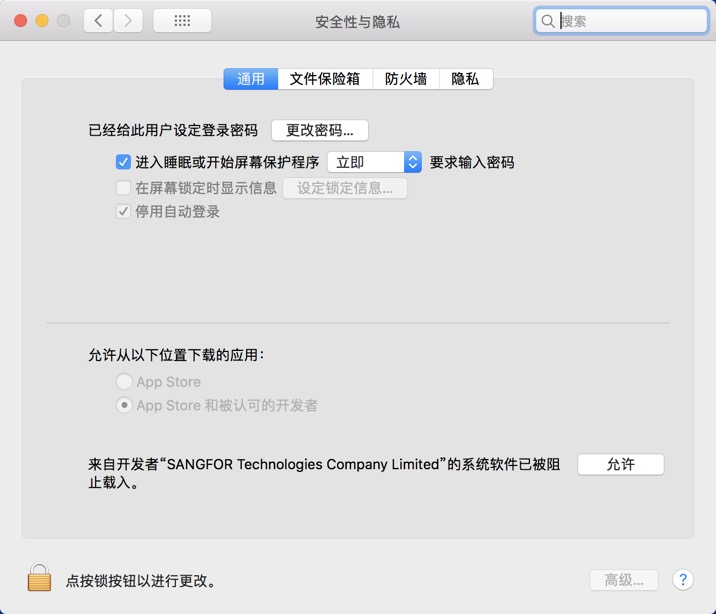Click into the 搜索 search field

click(x=630, y=21)
